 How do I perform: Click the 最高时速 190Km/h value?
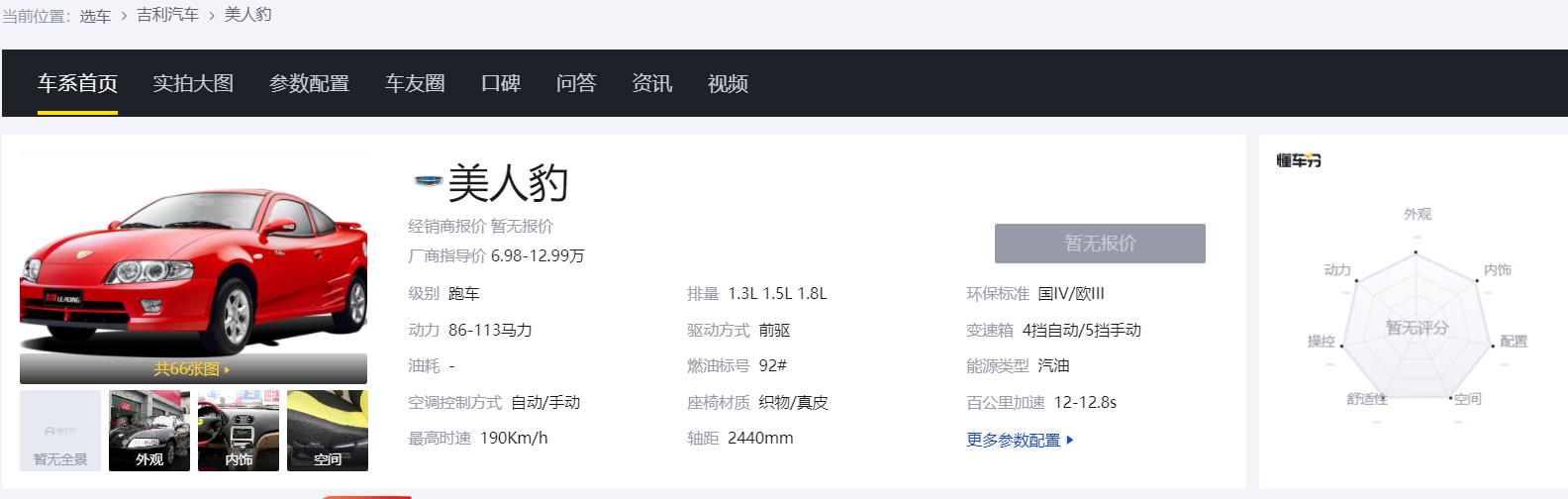514,438
